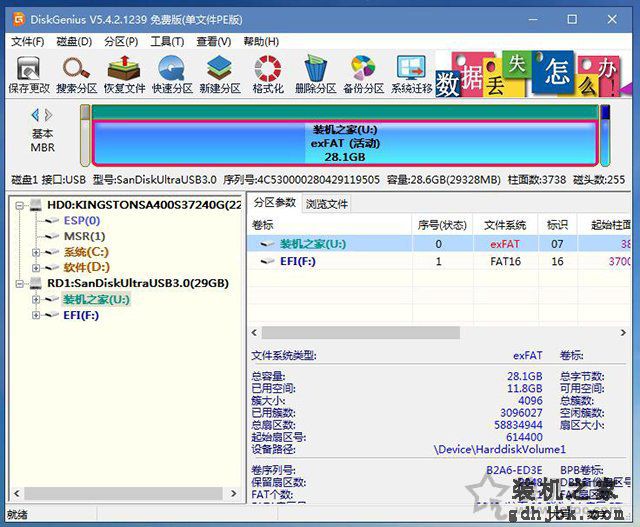Click the disk tree horizontal scrollbar thumb
This screenshot has width=640, height=527.
(x=124, y=493)
